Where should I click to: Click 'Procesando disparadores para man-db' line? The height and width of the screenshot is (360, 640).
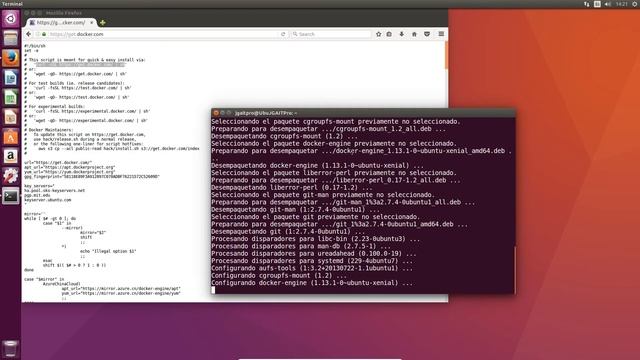point(301,246)
